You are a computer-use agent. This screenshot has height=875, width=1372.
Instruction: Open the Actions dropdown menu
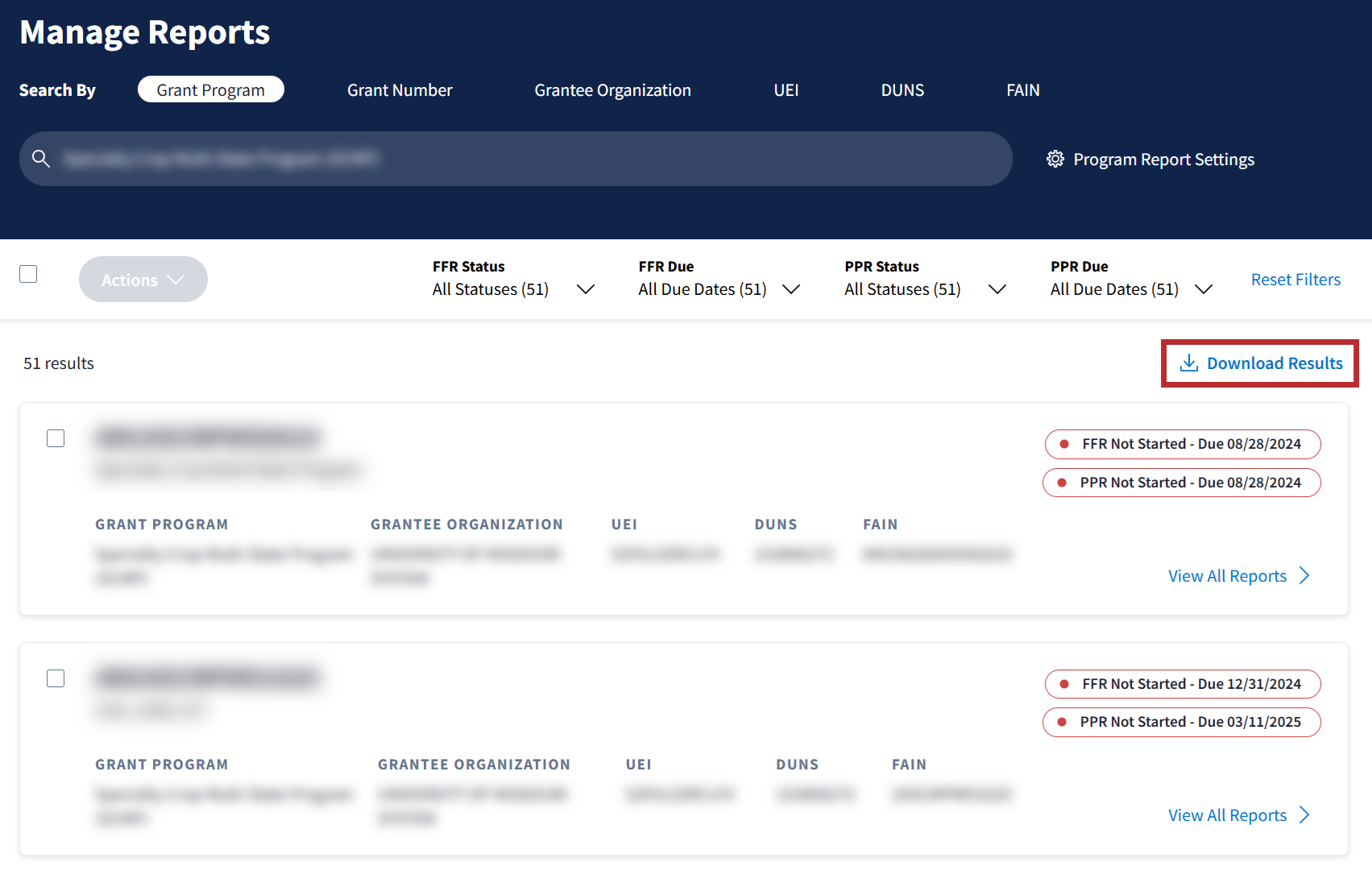(x=143, y=280)
